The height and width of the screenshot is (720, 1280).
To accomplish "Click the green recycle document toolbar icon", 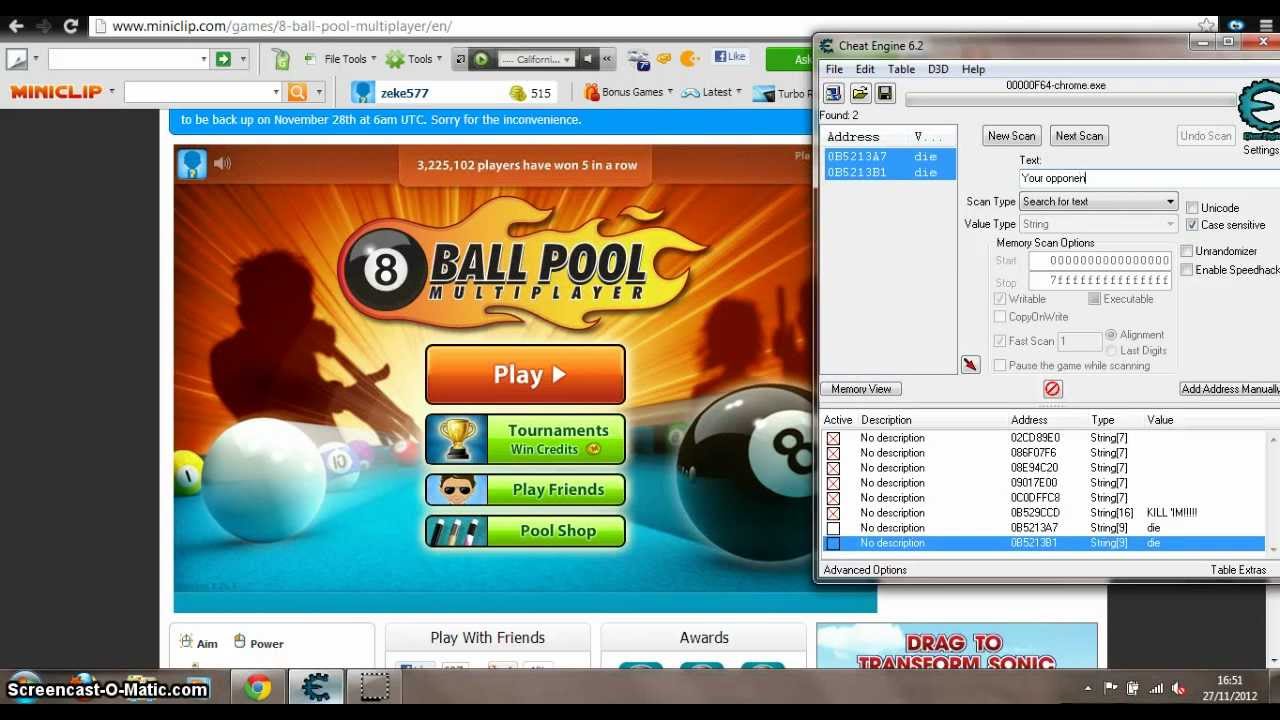I will 281,59.
